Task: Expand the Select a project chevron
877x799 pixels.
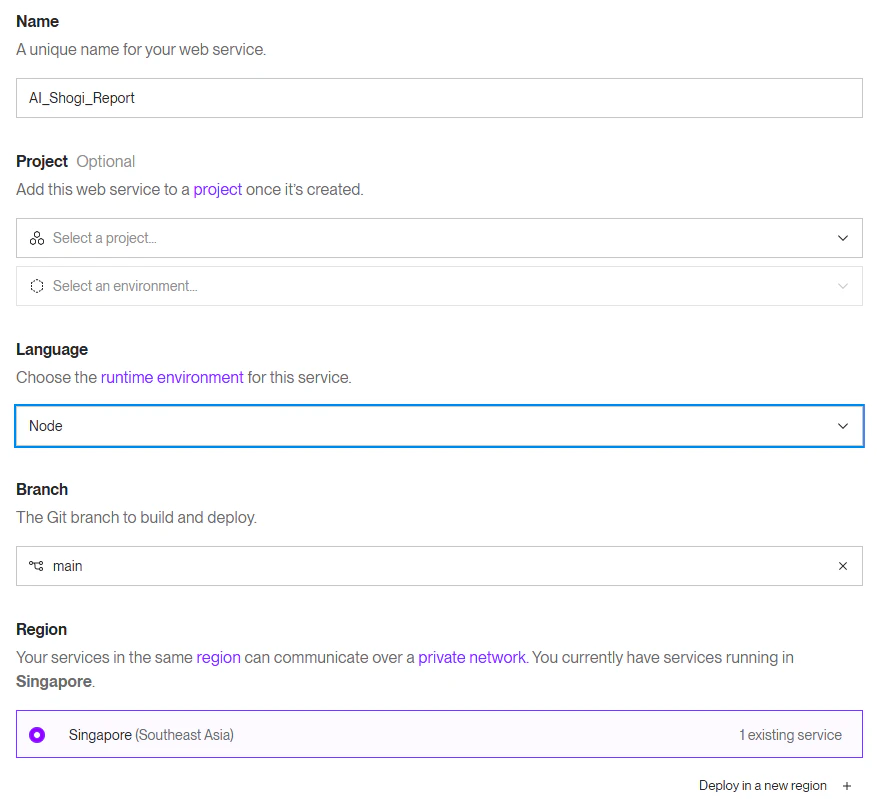Action: pyautogui.click(x=842, y=238)
